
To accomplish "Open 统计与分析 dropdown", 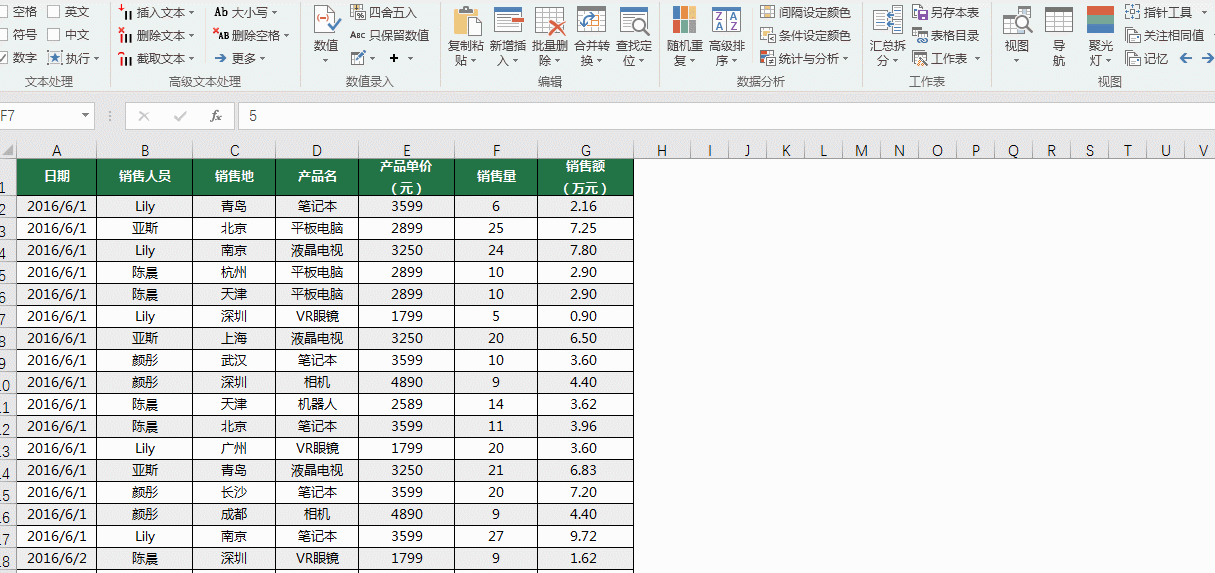I will pos(804,58).
